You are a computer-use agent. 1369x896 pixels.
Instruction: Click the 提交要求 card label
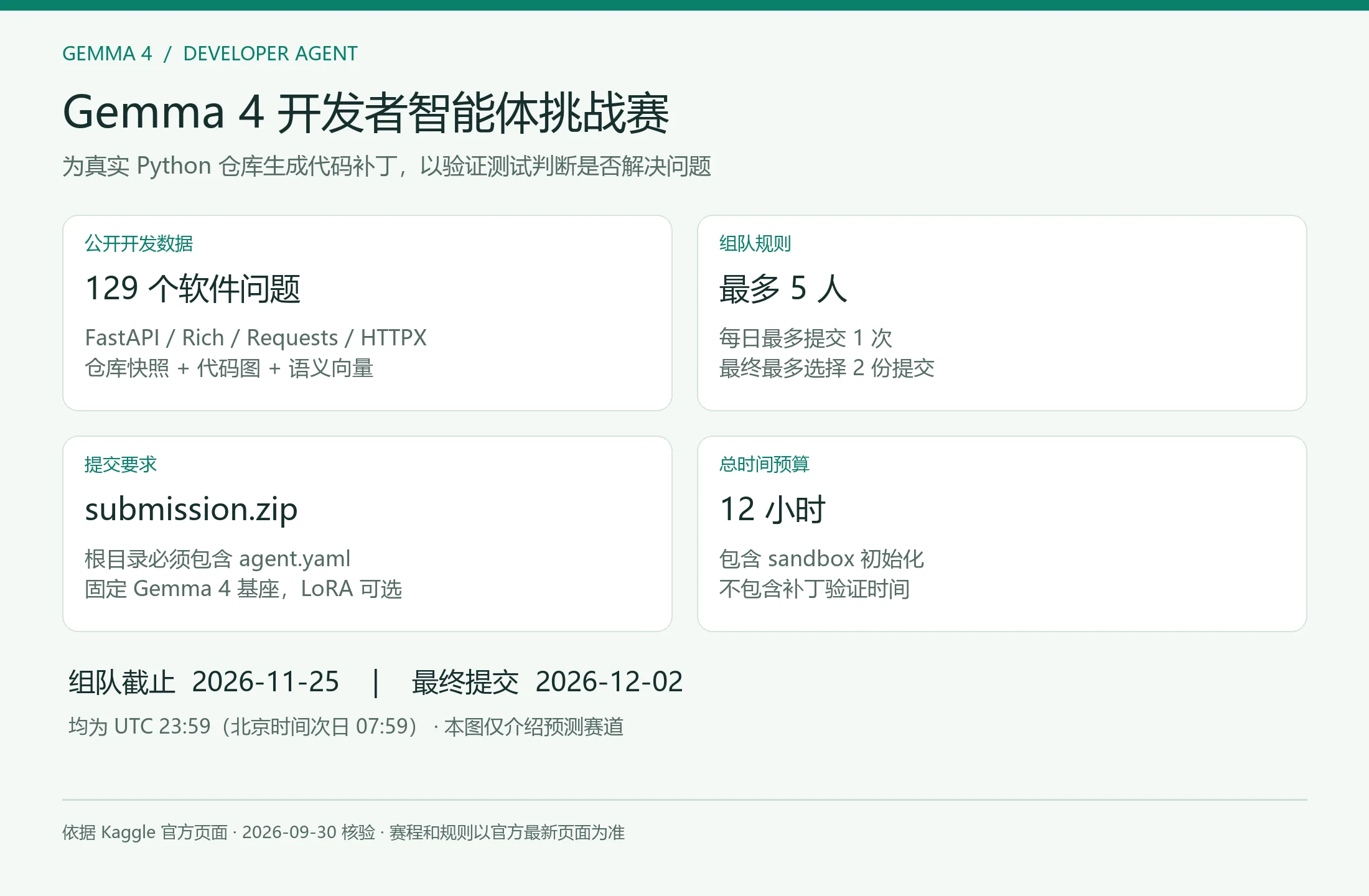[x=121, y=464]
